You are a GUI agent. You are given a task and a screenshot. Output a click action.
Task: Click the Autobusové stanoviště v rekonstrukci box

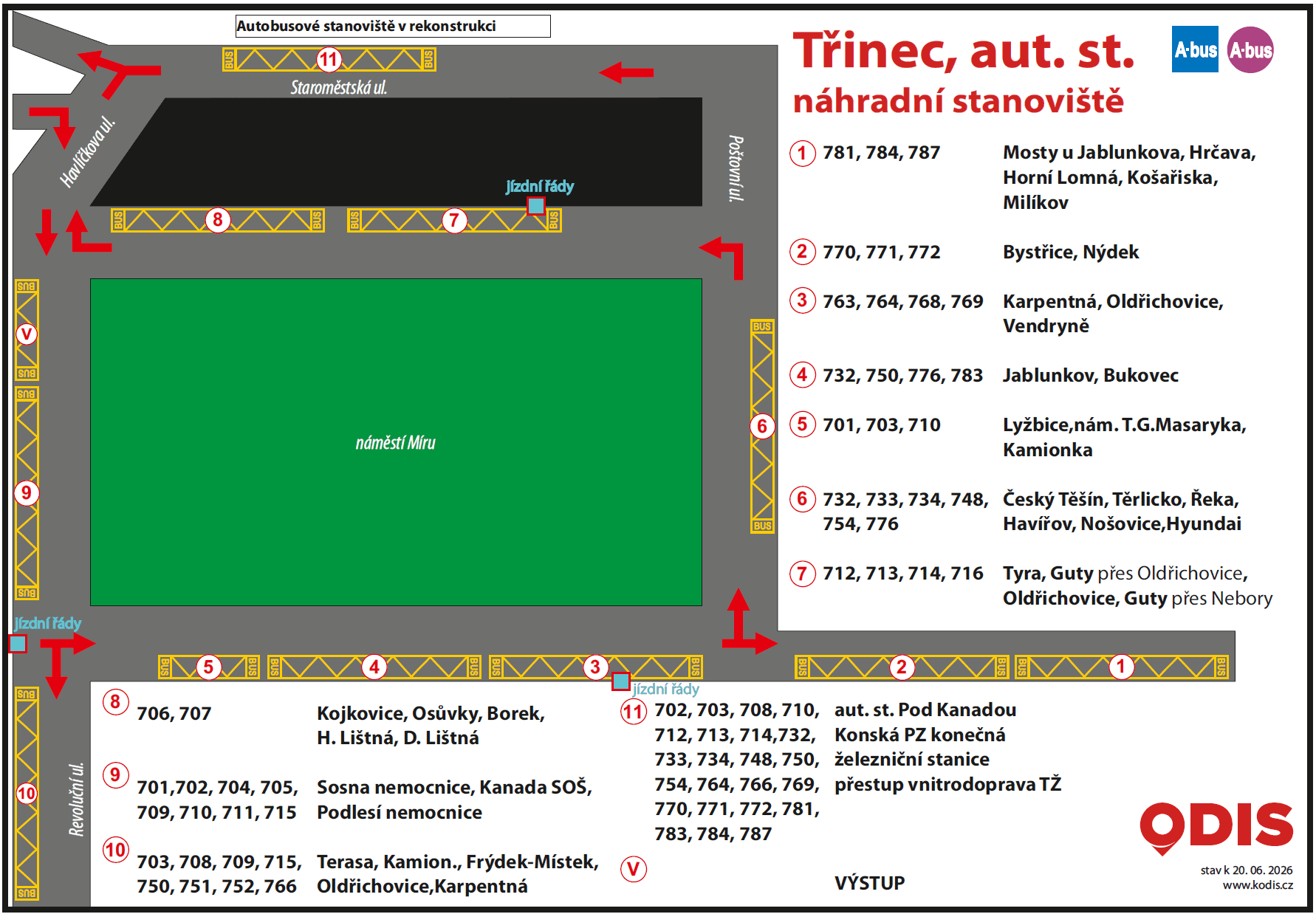point(393,26)
